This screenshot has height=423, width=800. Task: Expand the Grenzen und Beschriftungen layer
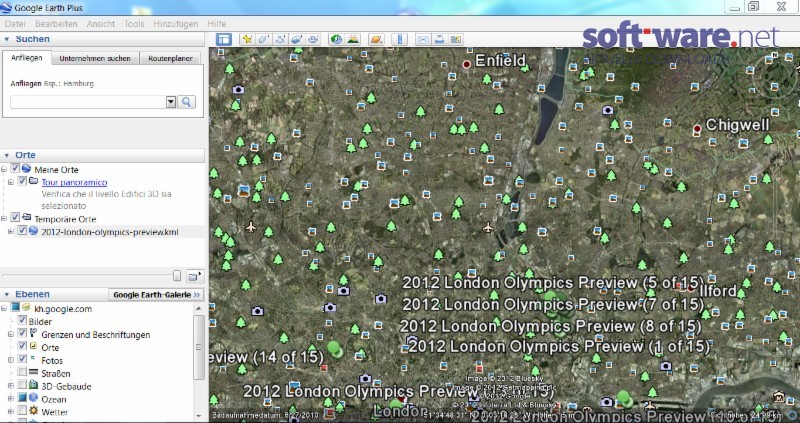pyautogui.click(x=11, y=334)
